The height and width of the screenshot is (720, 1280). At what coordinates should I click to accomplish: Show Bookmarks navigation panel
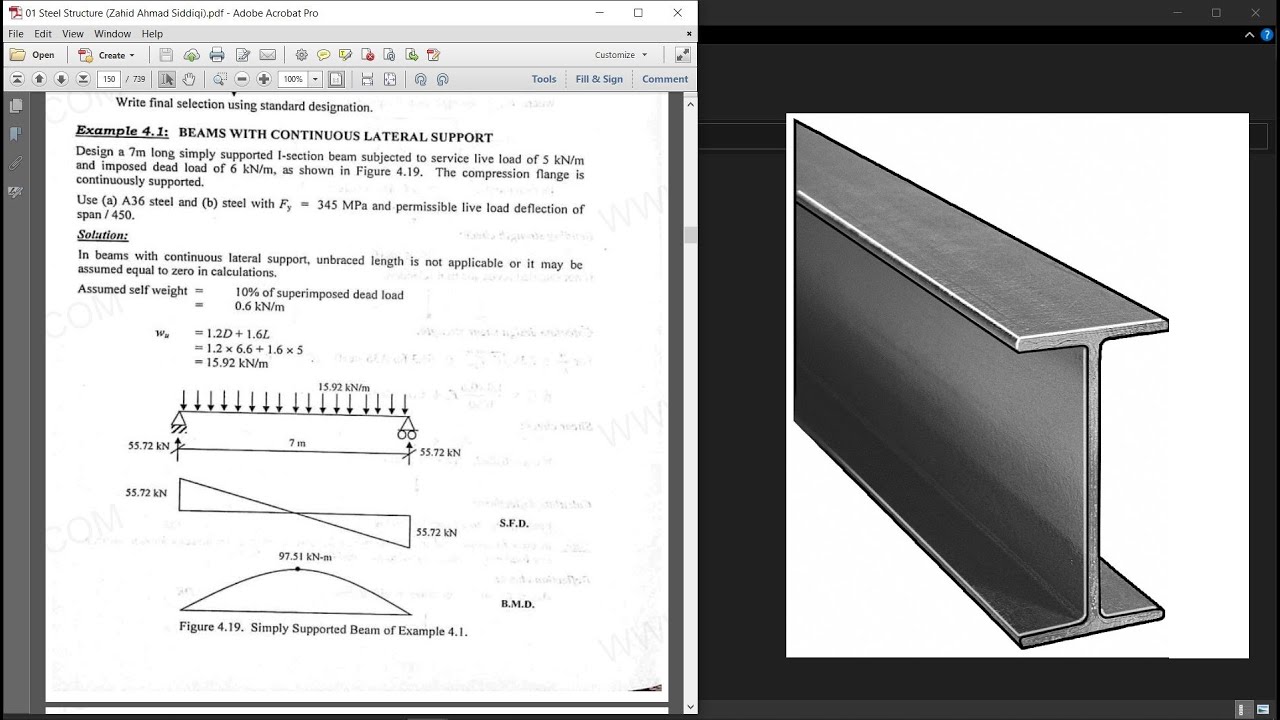tap(15, 134)
